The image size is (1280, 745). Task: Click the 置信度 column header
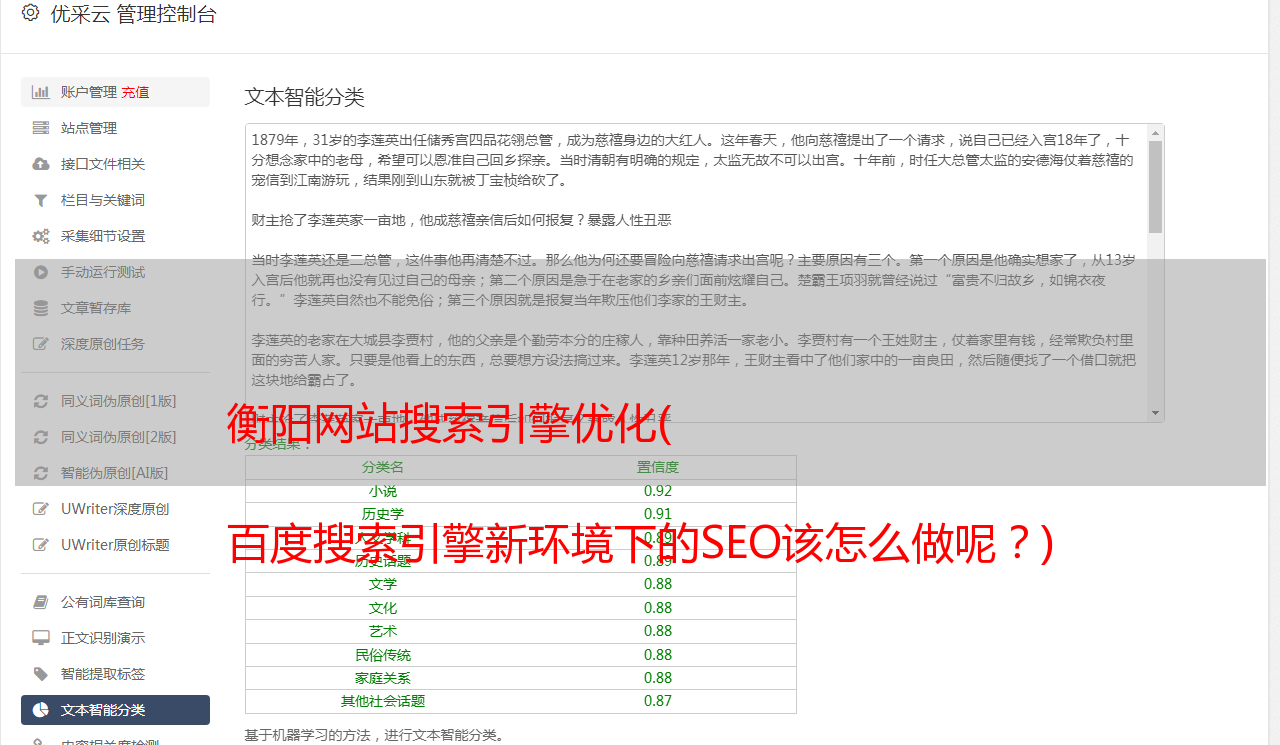pyautogui.click(x=658, y=467)
